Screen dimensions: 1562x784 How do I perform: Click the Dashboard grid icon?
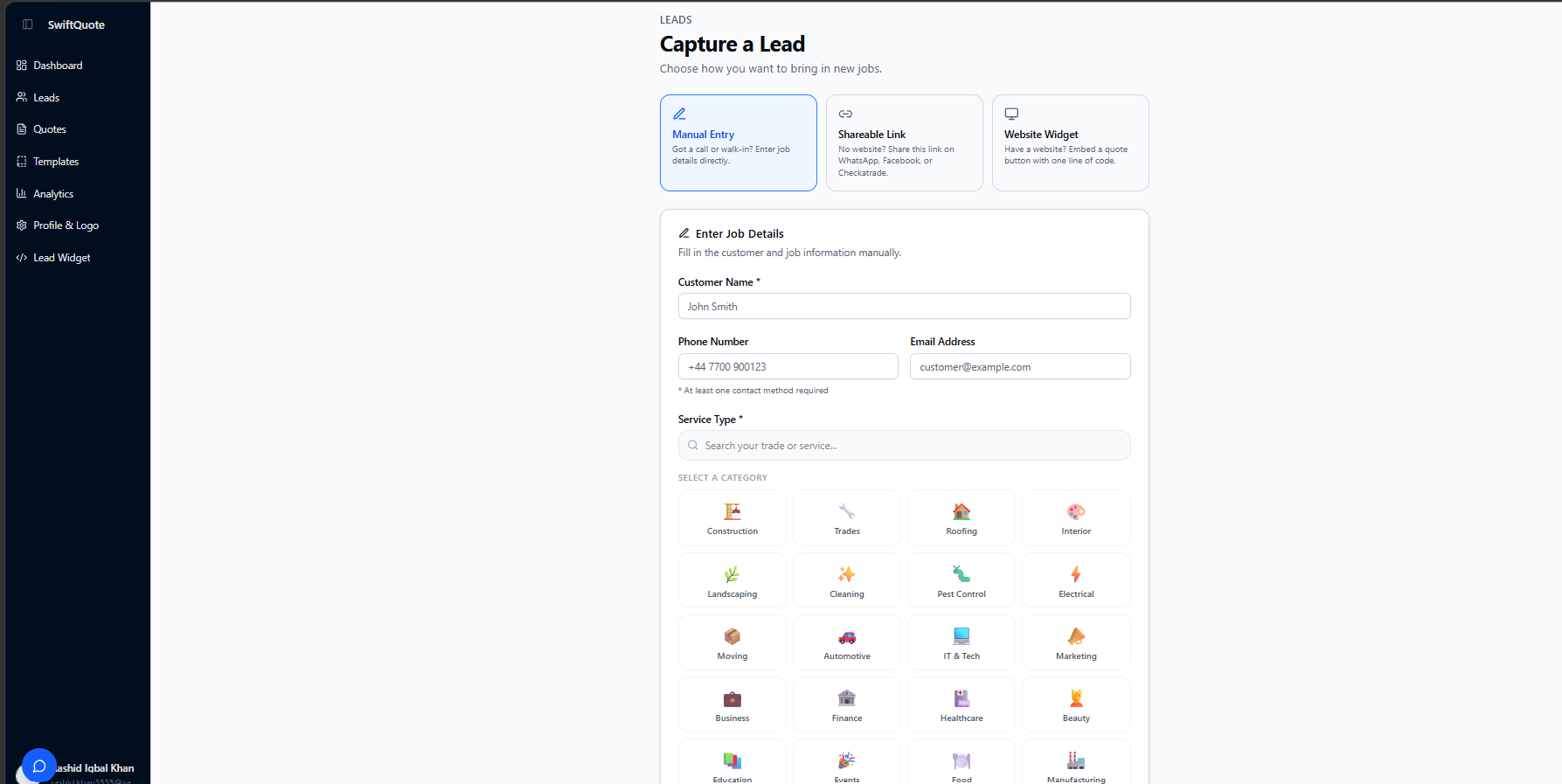pyautogui.click(x=22, y=66)
